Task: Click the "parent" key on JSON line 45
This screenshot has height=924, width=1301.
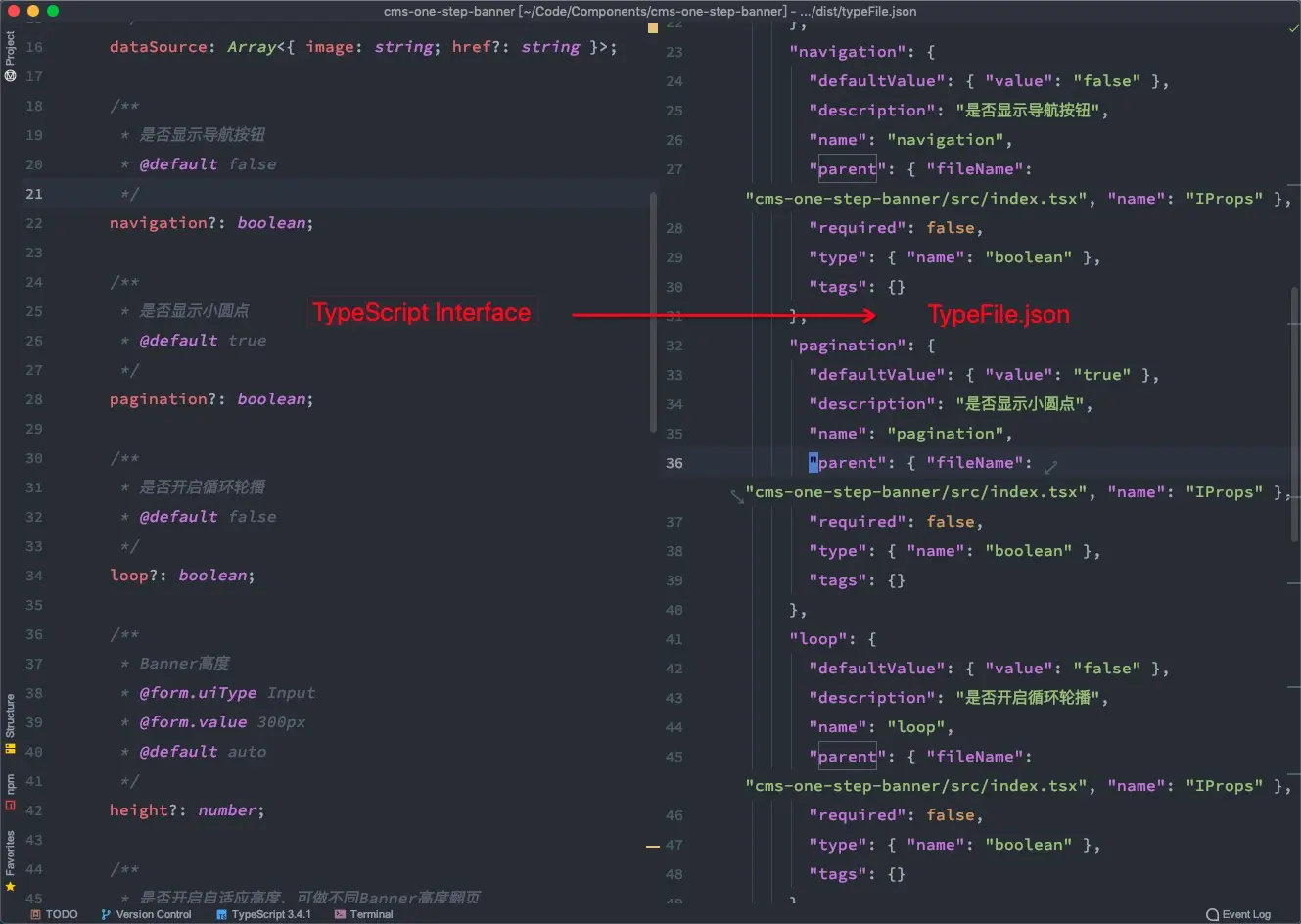Action: (848, 757)
